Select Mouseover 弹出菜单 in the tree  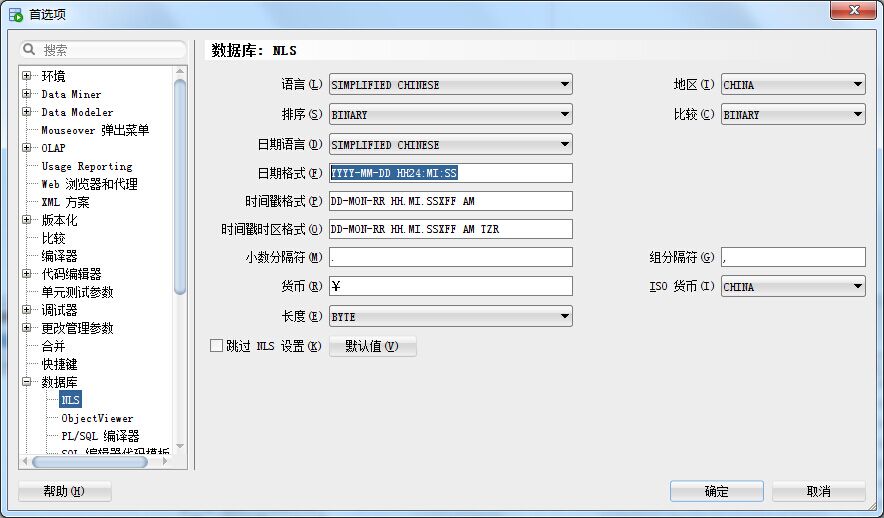pos(95,130)
